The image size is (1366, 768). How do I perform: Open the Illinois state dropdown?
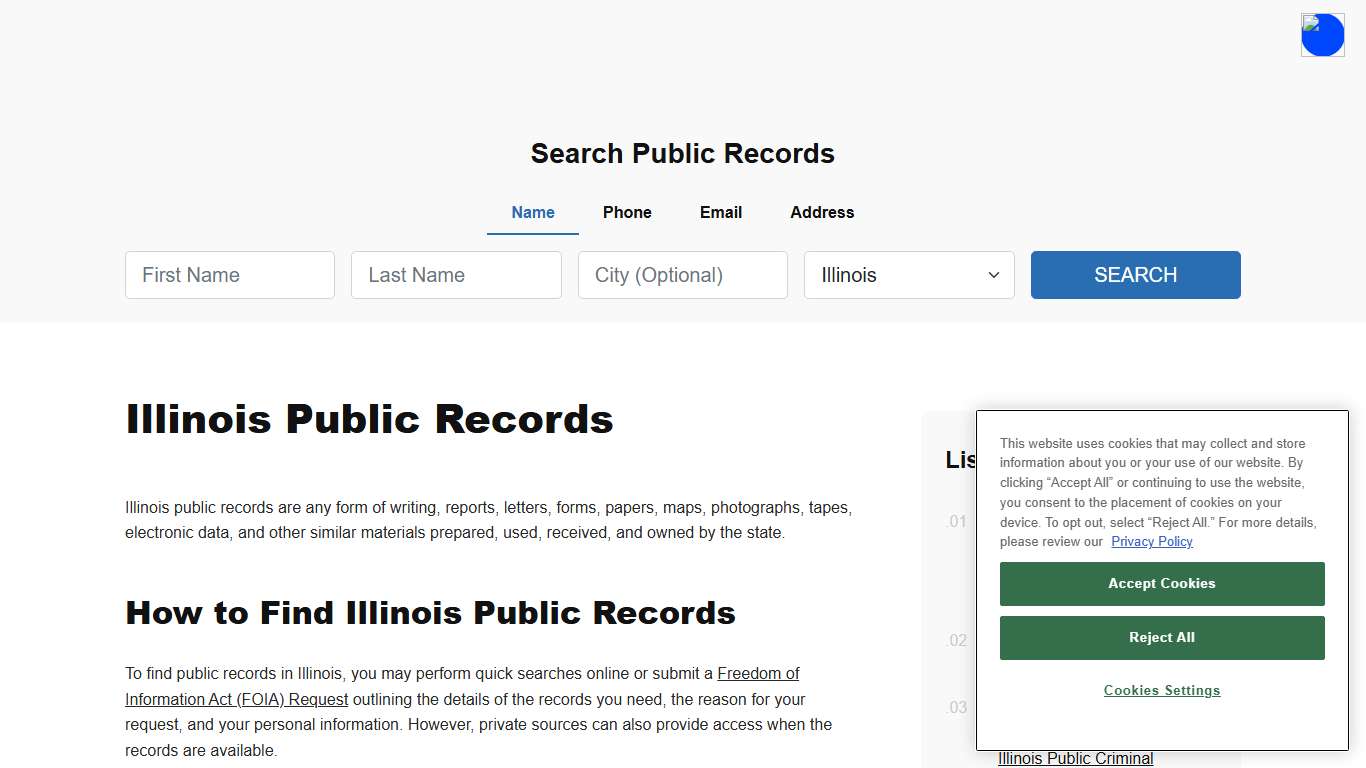pyautogui.click(x=908, y=275)
